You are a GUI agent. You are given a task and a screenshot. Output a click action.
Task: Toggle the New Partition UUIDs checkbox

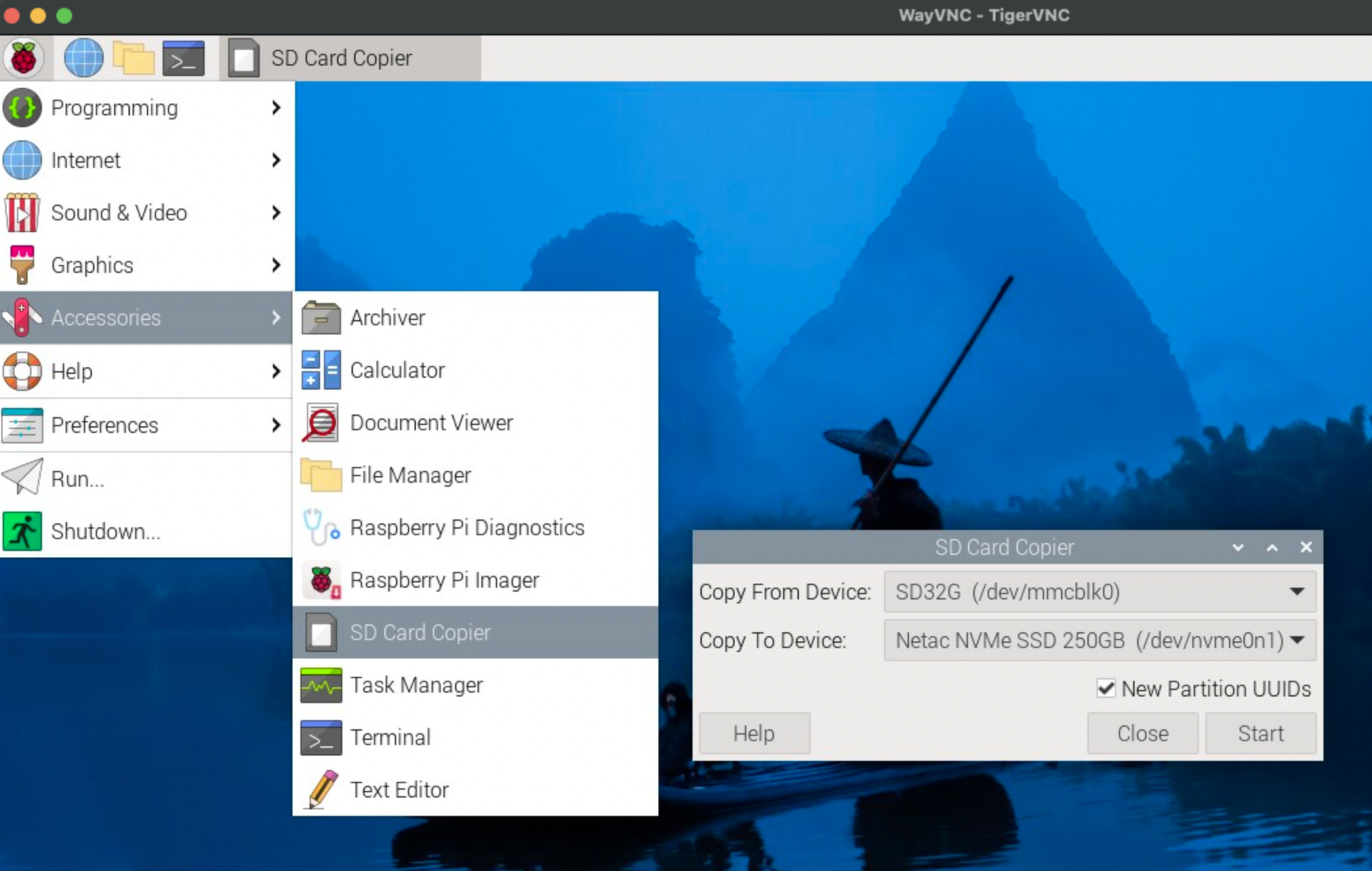point(1106,688)
